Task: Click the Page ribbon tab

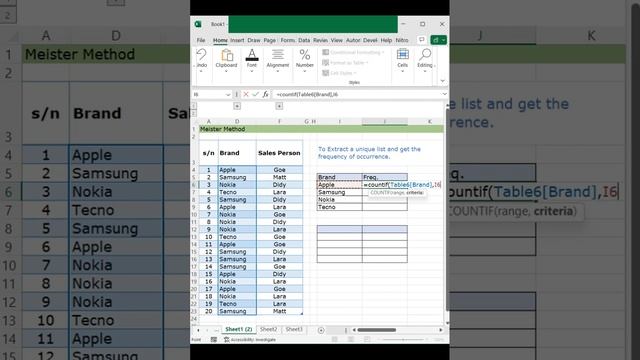Action: [269, 40]
